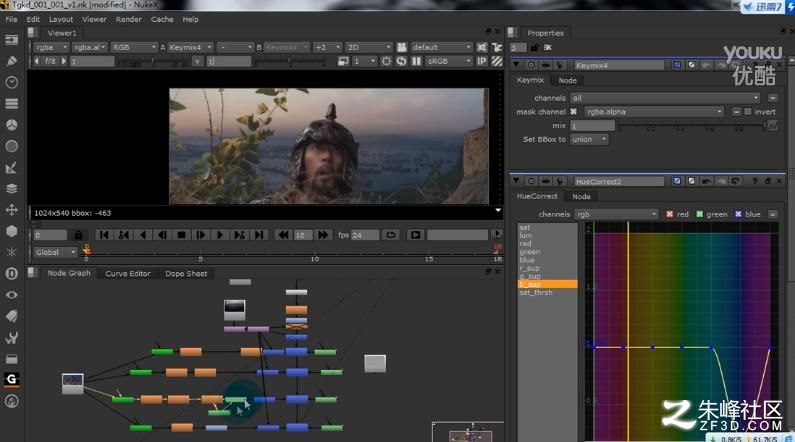Click the lock icon beside frame field
Image resolution: width=795 pixels, height=442 pixels.
click(x=78, y=235)
